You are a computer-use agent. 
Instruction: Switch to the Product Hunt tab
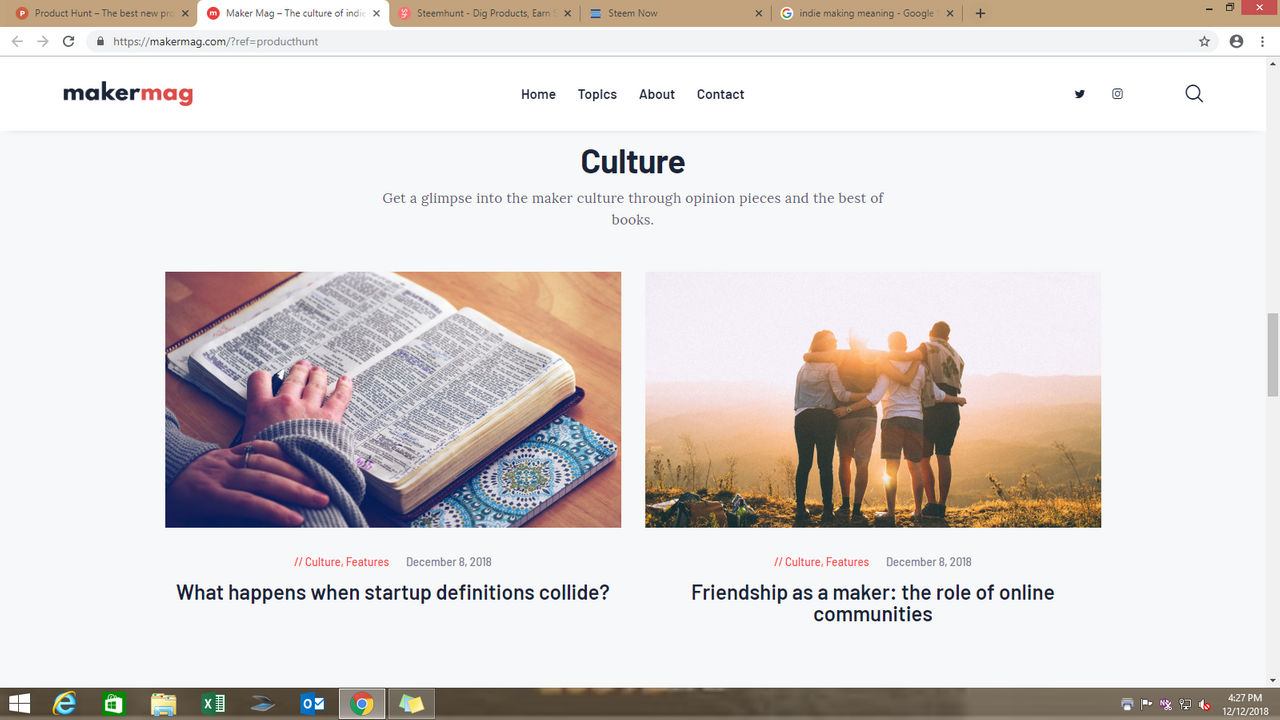point(101,13)
